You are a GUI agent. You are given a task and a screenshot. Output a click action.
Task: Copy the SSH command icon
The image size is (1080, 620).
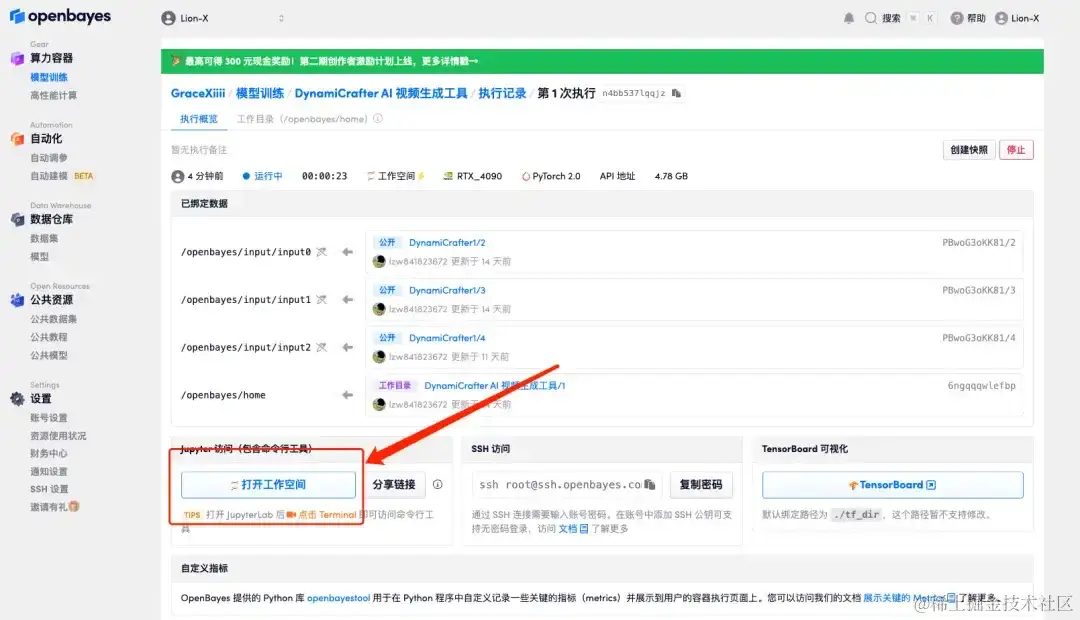click(650, 484)
